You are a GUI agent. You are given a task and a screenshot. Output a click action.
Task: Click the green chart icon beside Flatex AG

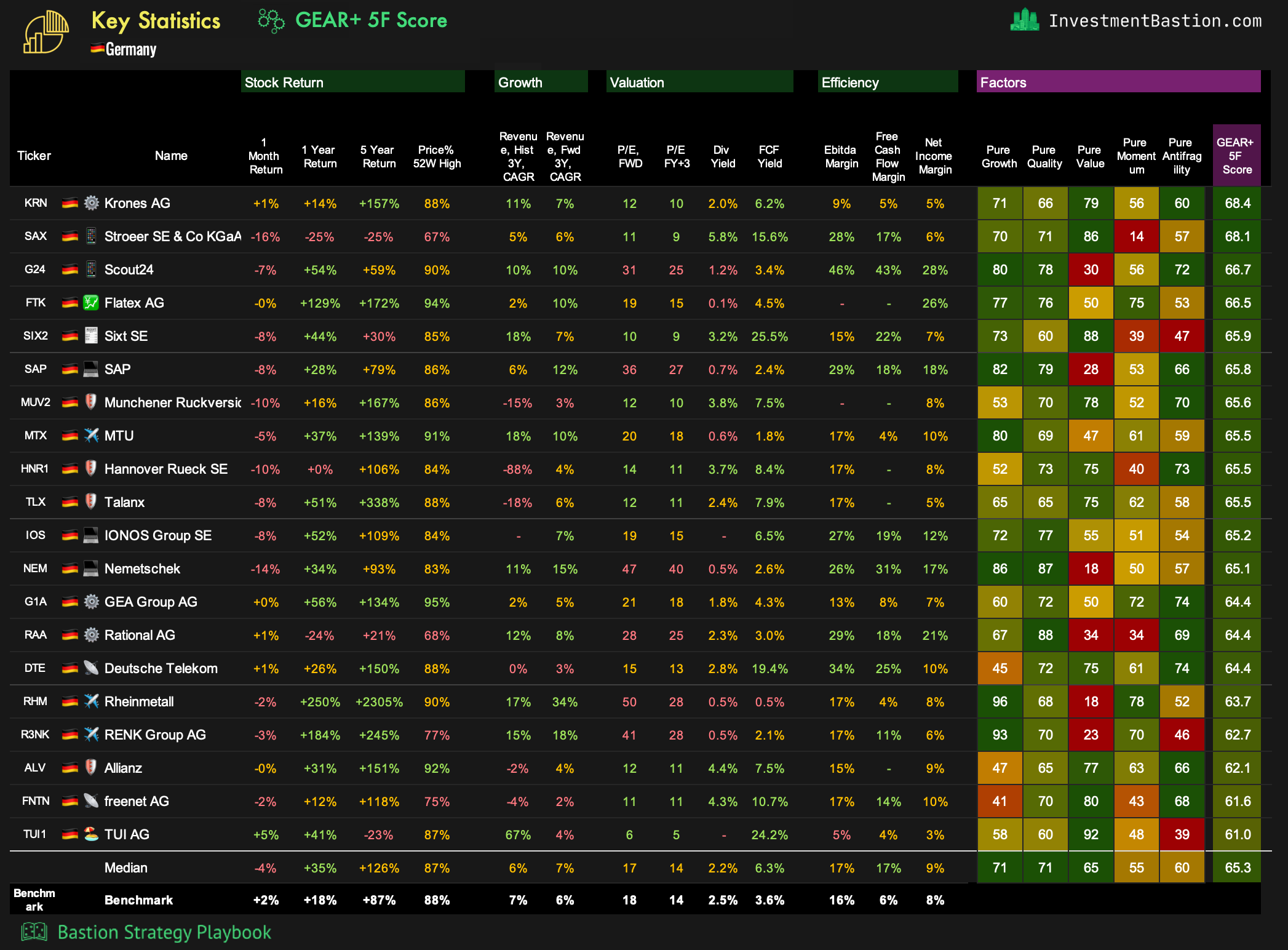91,303
